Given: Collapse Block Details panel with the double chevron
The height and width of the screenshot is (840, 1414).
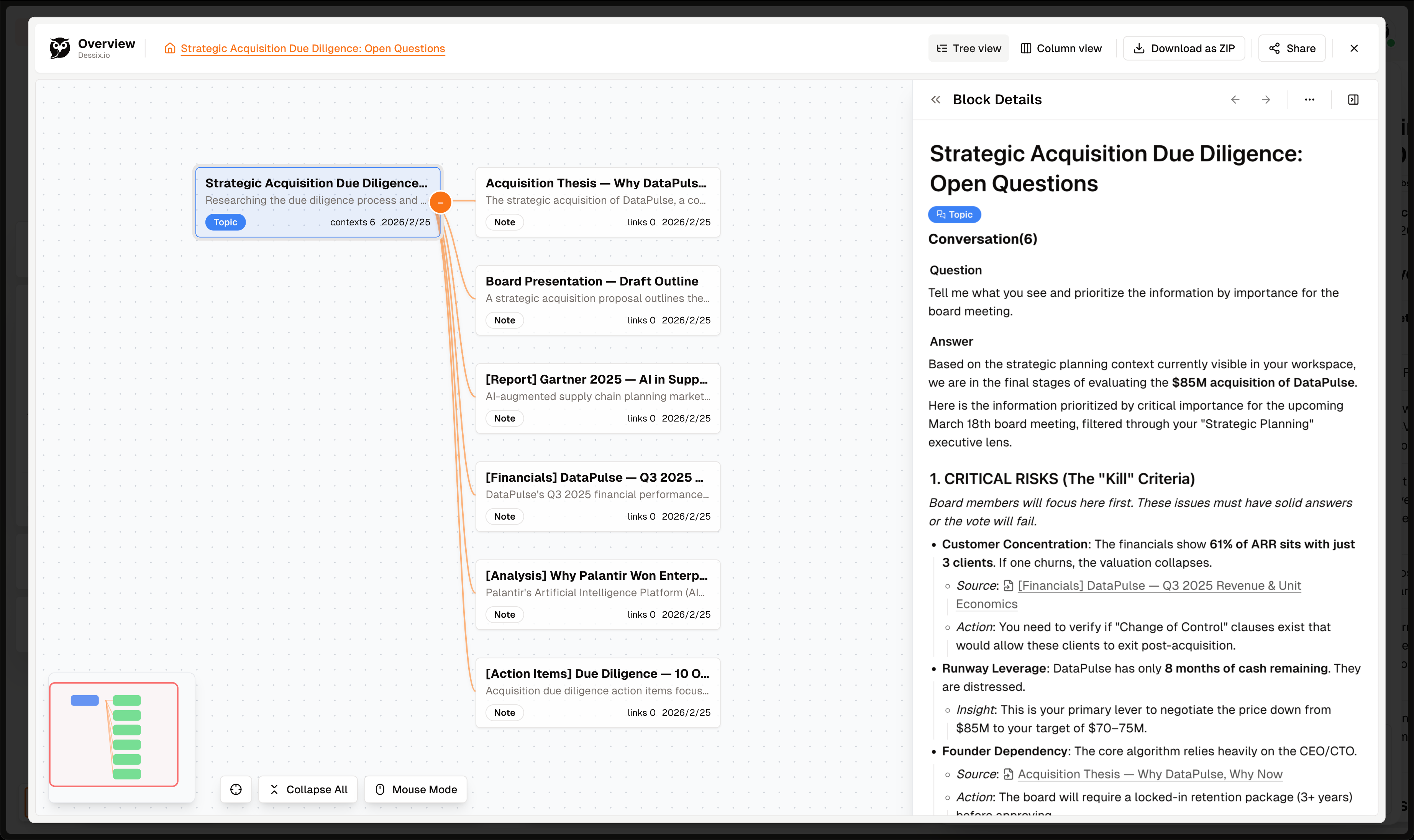Looking at the screenshot, I should pyautogui.click(x=936, y=99).
